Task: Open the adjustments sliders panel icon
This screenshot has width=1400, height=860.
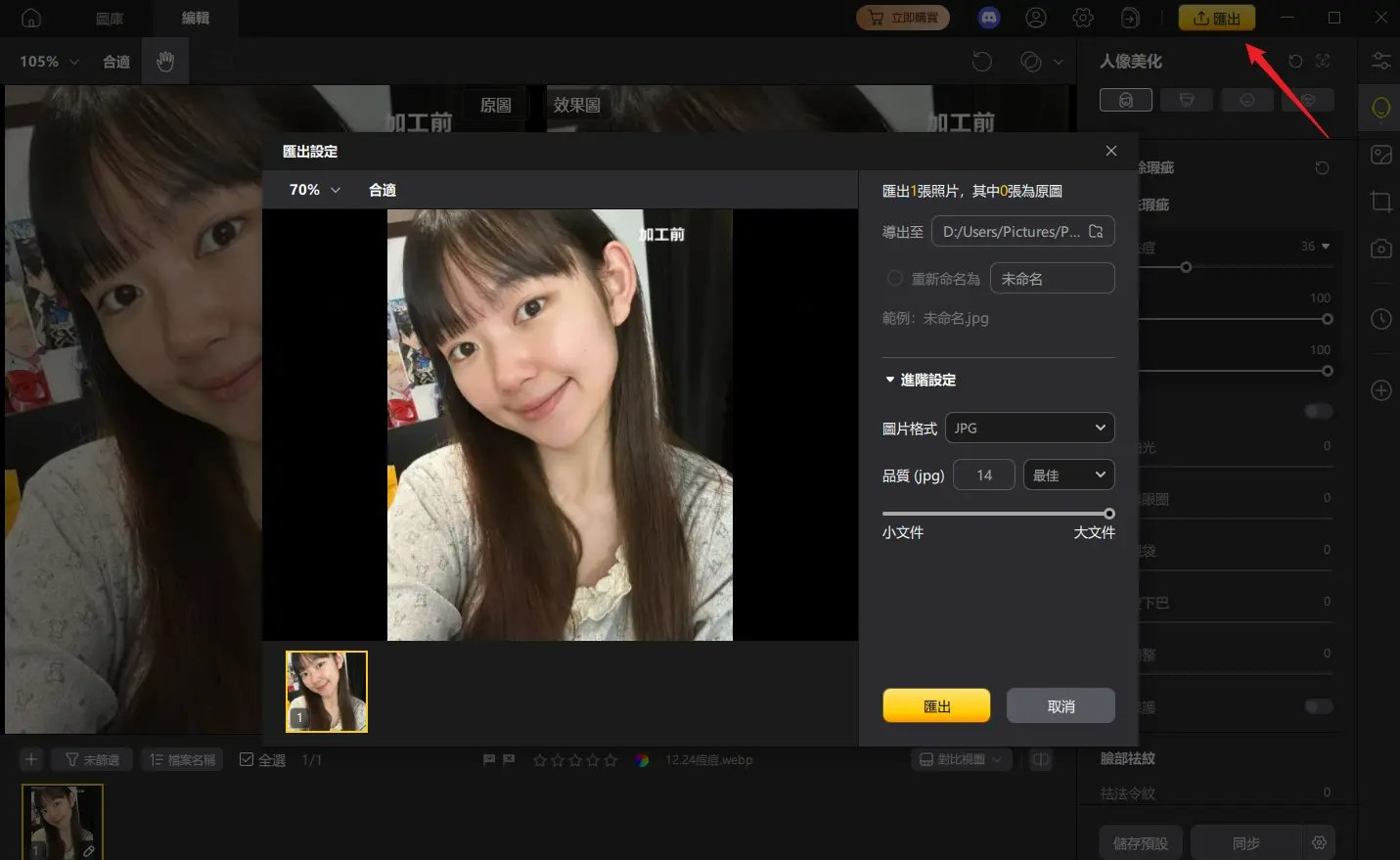Action: (1380, 61)
